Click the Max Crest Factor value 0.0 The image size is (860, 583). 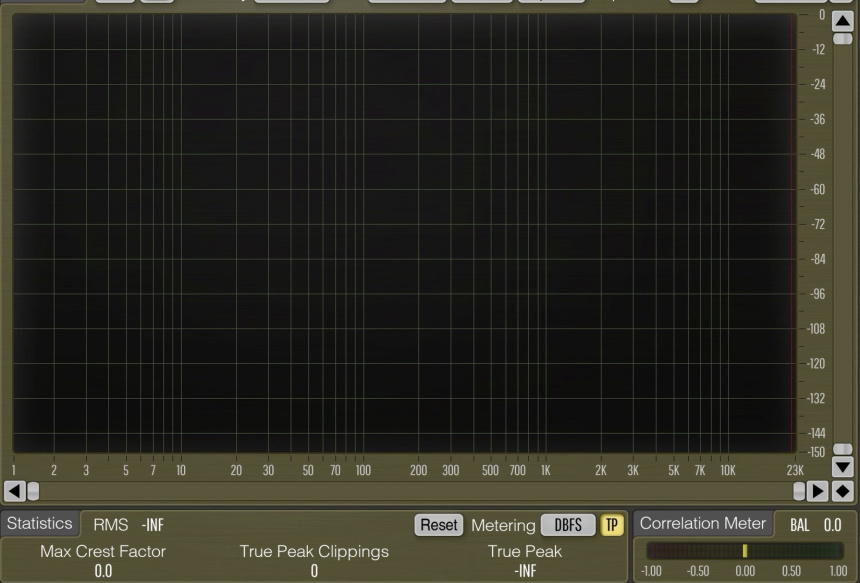tap(103, 571)
